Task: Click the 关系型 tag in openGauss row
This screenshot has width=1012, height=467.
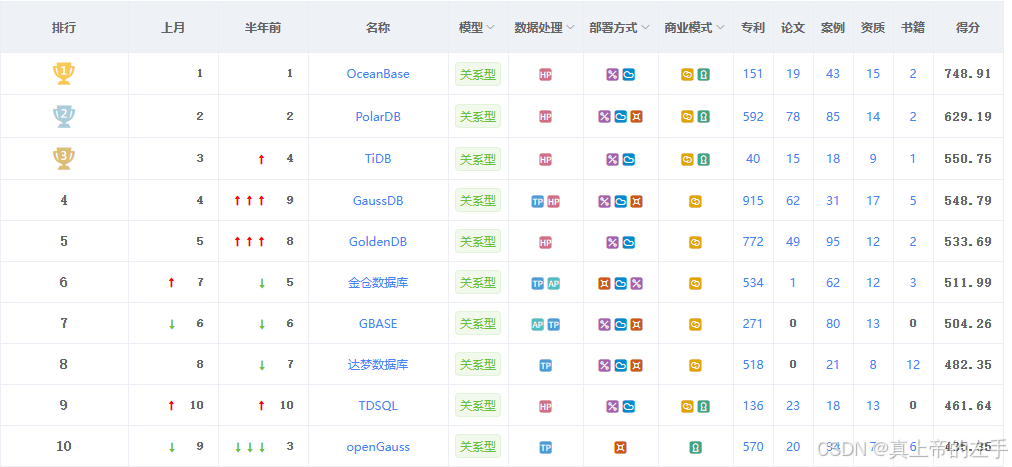Action: pyautogui.click(x=478, y=446)
